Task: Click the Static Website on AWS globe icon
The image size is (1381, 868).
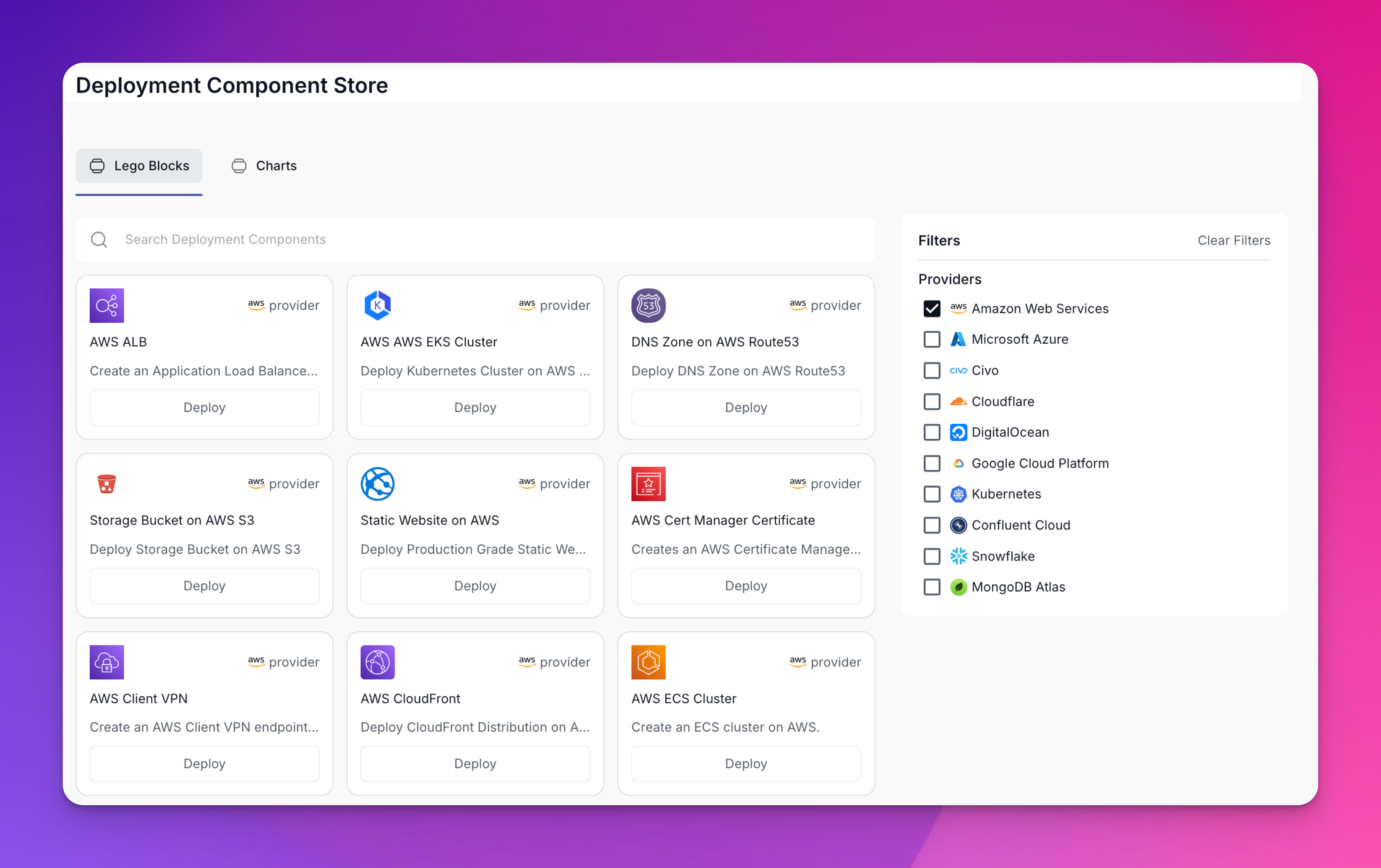Action: 377,484
